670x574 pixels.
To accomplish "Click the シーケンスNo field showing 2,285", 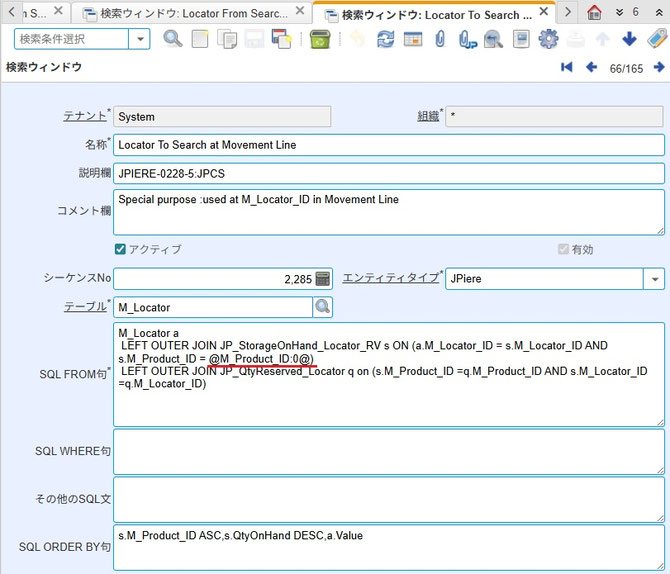I will tap(214, 279).
